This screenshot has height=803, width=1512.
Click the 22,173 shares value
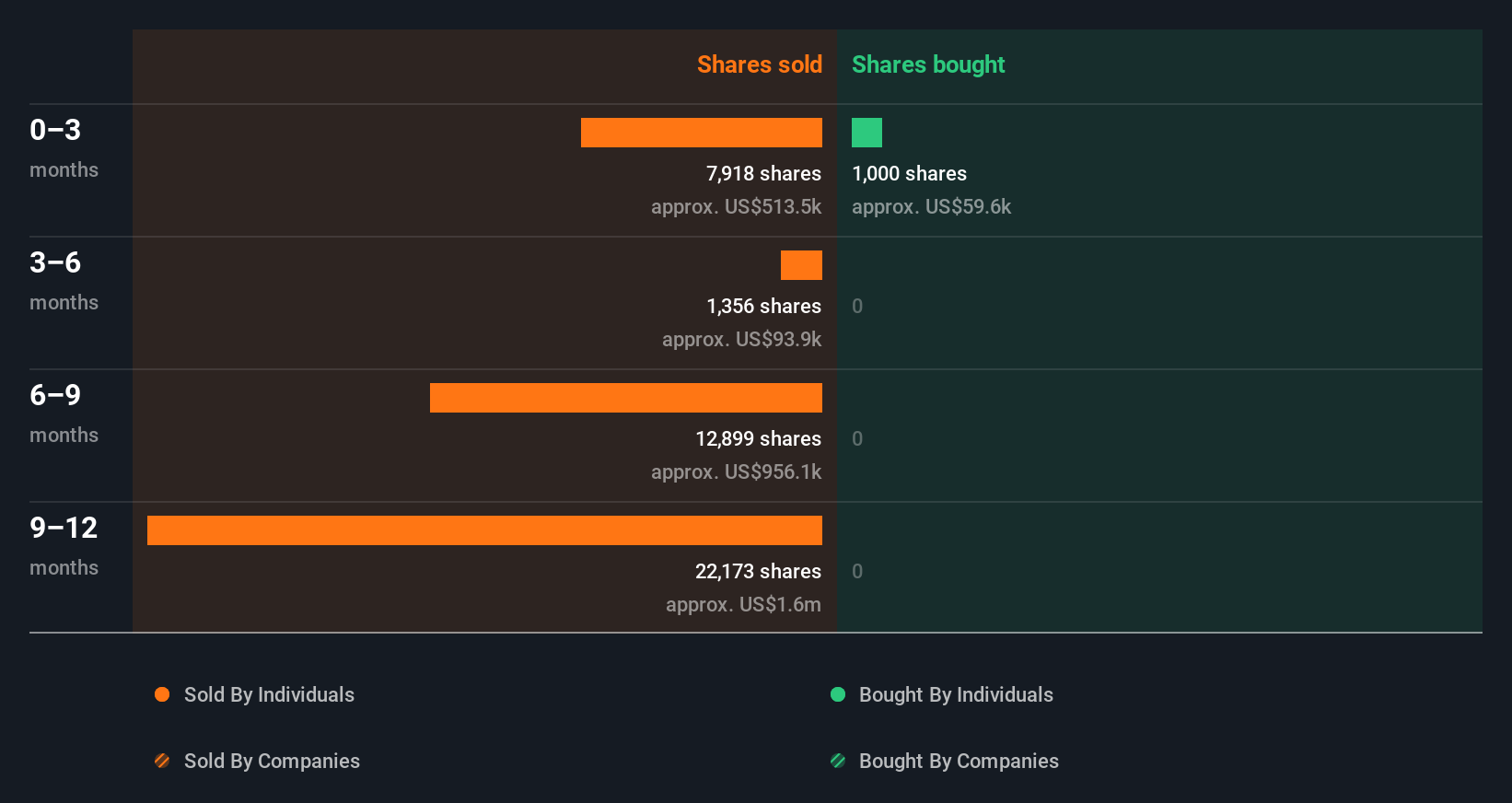click(758, 571)
